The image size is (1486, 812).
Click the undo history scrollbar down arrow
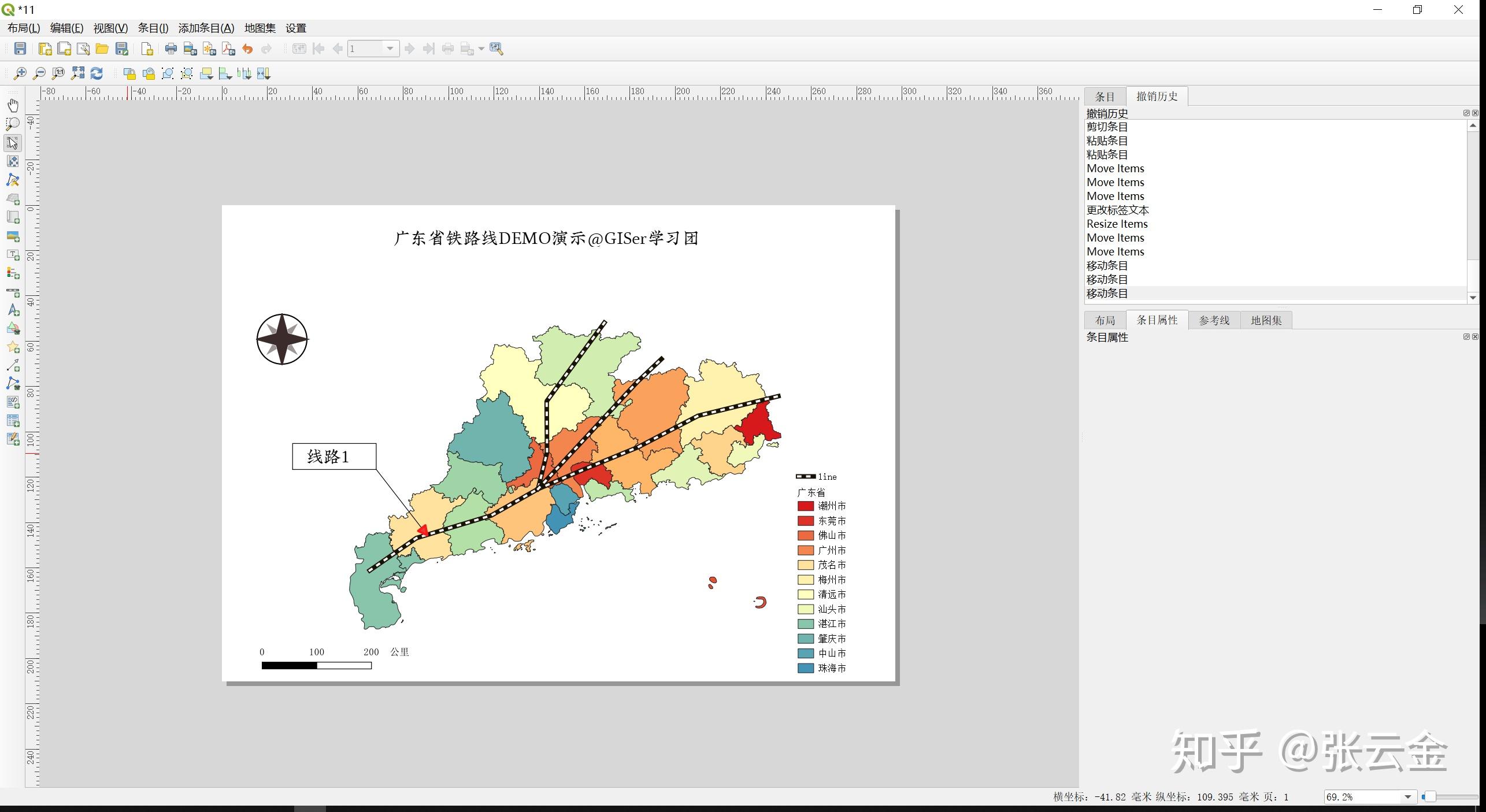click(1473, 297)
